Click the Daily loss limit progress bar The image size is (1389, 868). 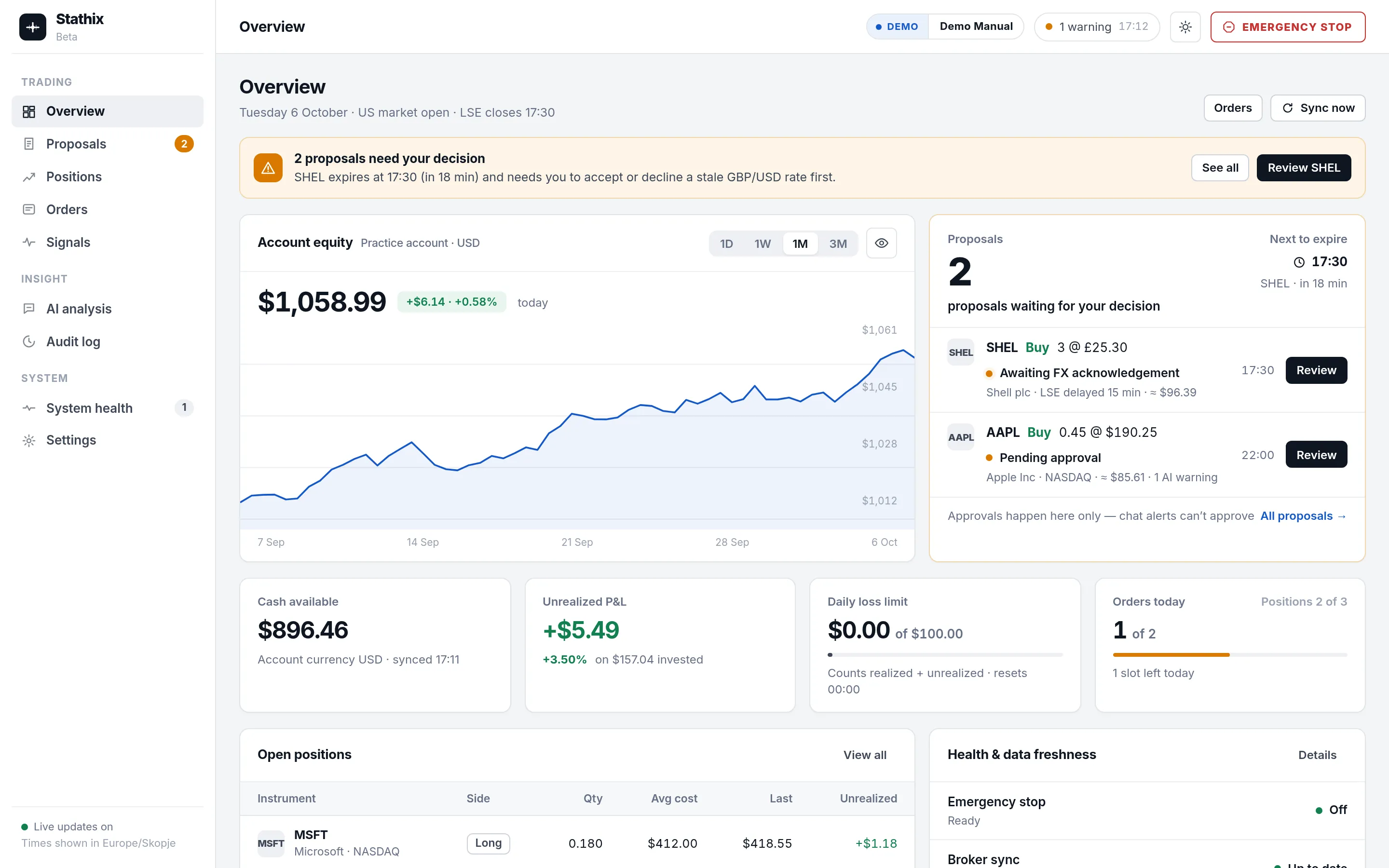click(945, 655)
